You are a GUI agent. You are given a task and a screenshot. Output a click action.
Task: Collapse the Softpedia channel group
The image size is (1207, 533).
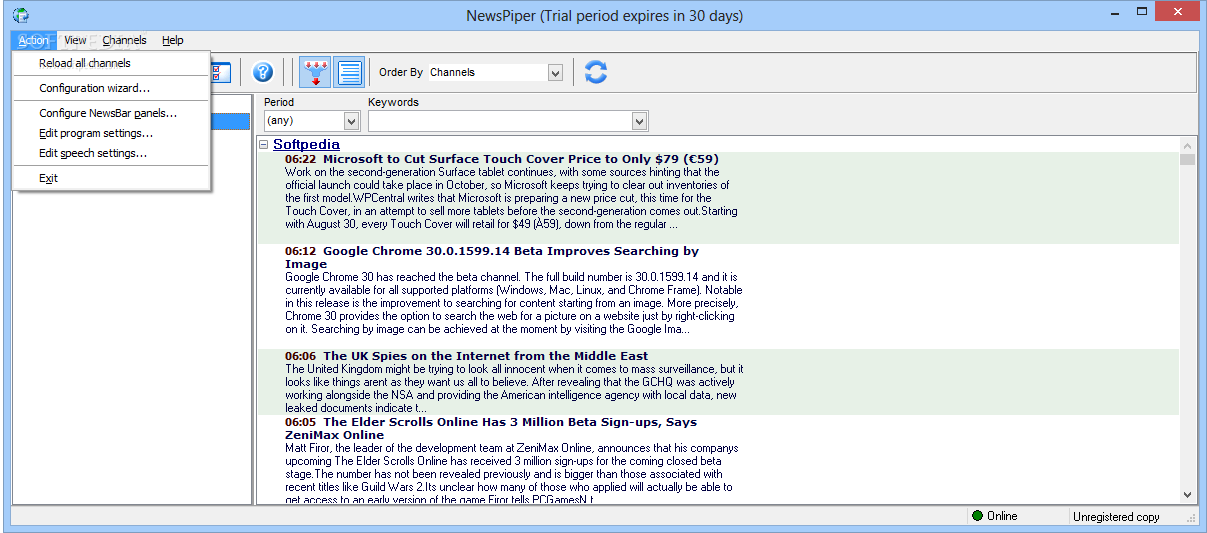coord(264,145)
